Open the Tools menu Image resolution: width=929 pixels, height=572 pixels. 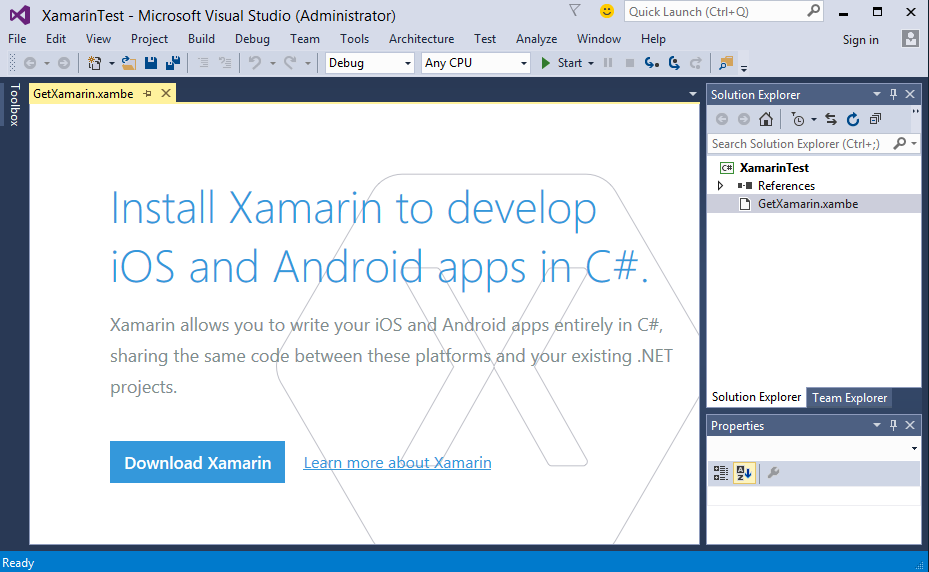(354, 39)
